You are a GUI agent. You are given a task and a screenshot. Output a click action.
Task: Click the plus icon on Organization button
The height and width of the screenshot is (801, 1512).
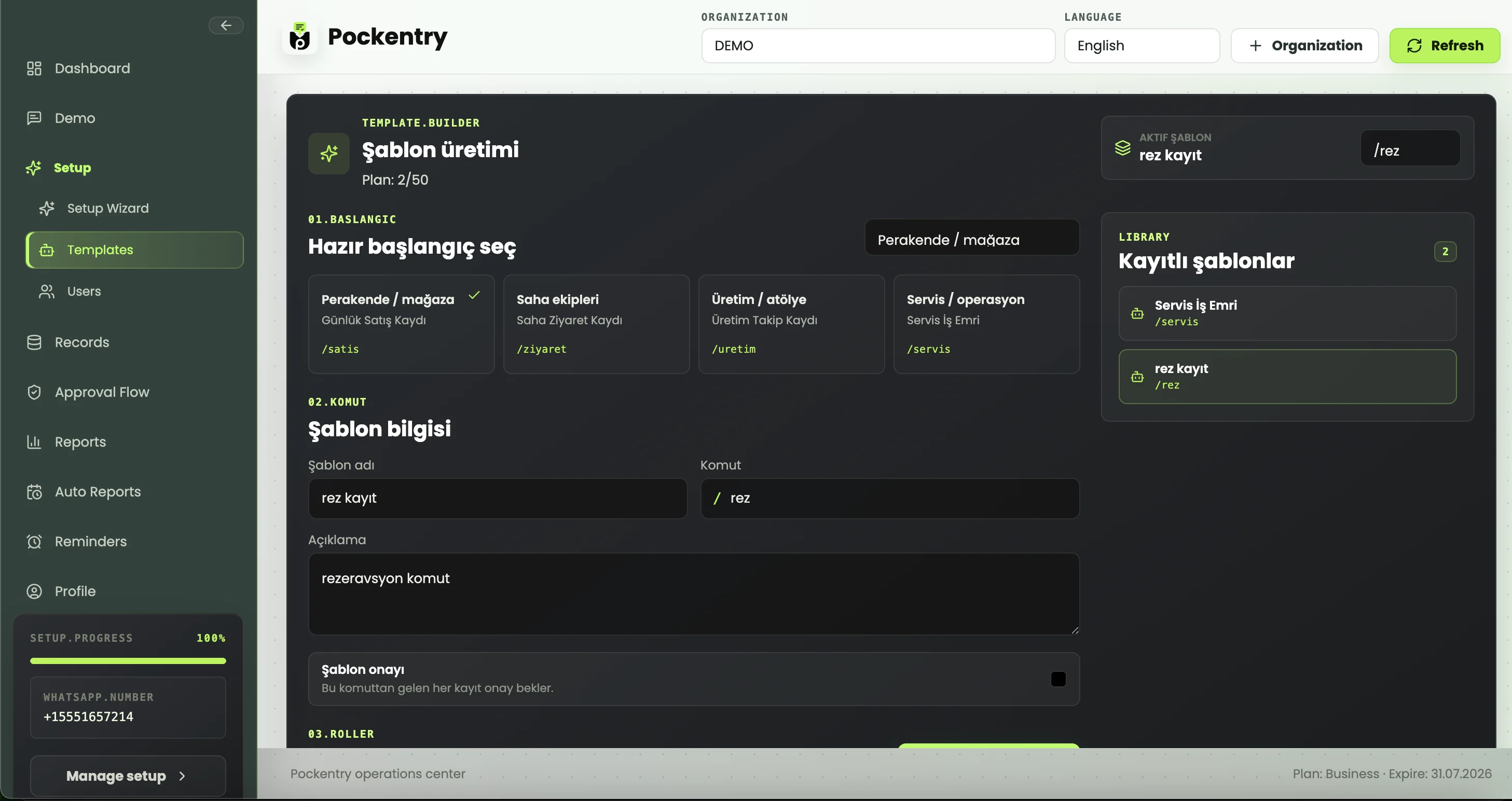point(1255,46)
